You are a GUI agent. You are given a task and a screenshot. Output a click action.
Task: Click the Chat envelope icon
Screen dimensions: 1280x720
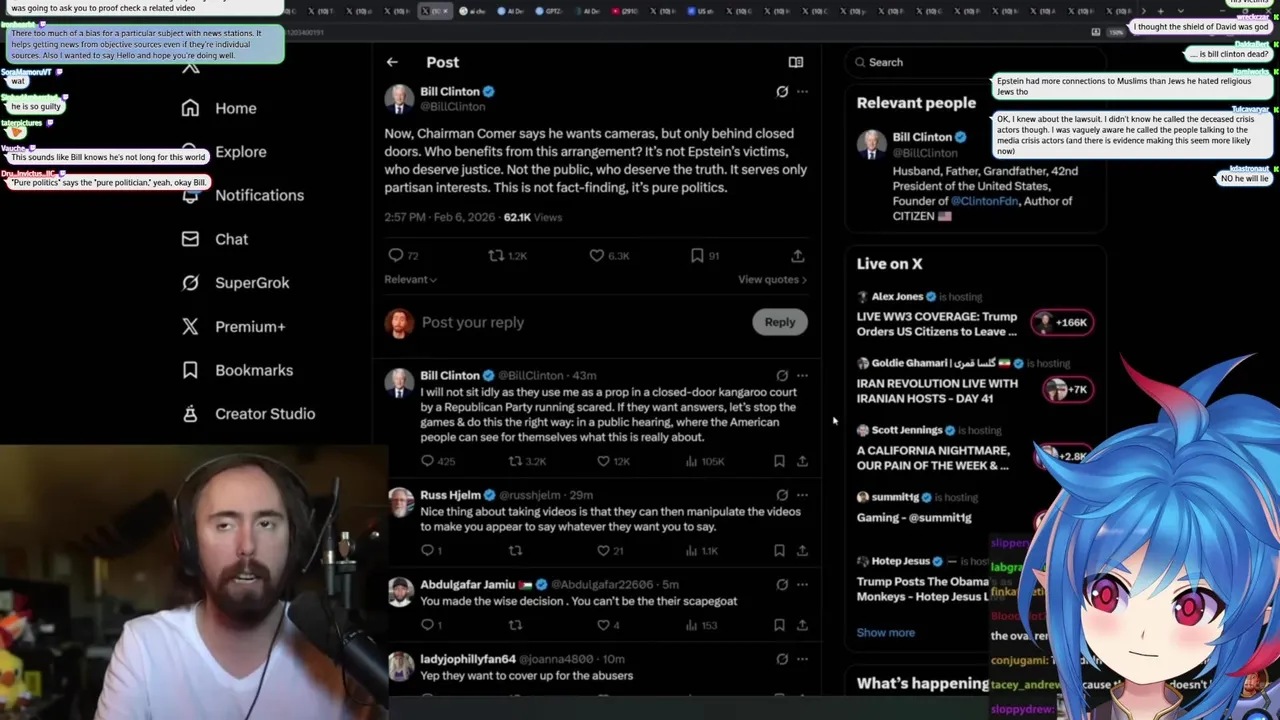click(x=190, y=239)
